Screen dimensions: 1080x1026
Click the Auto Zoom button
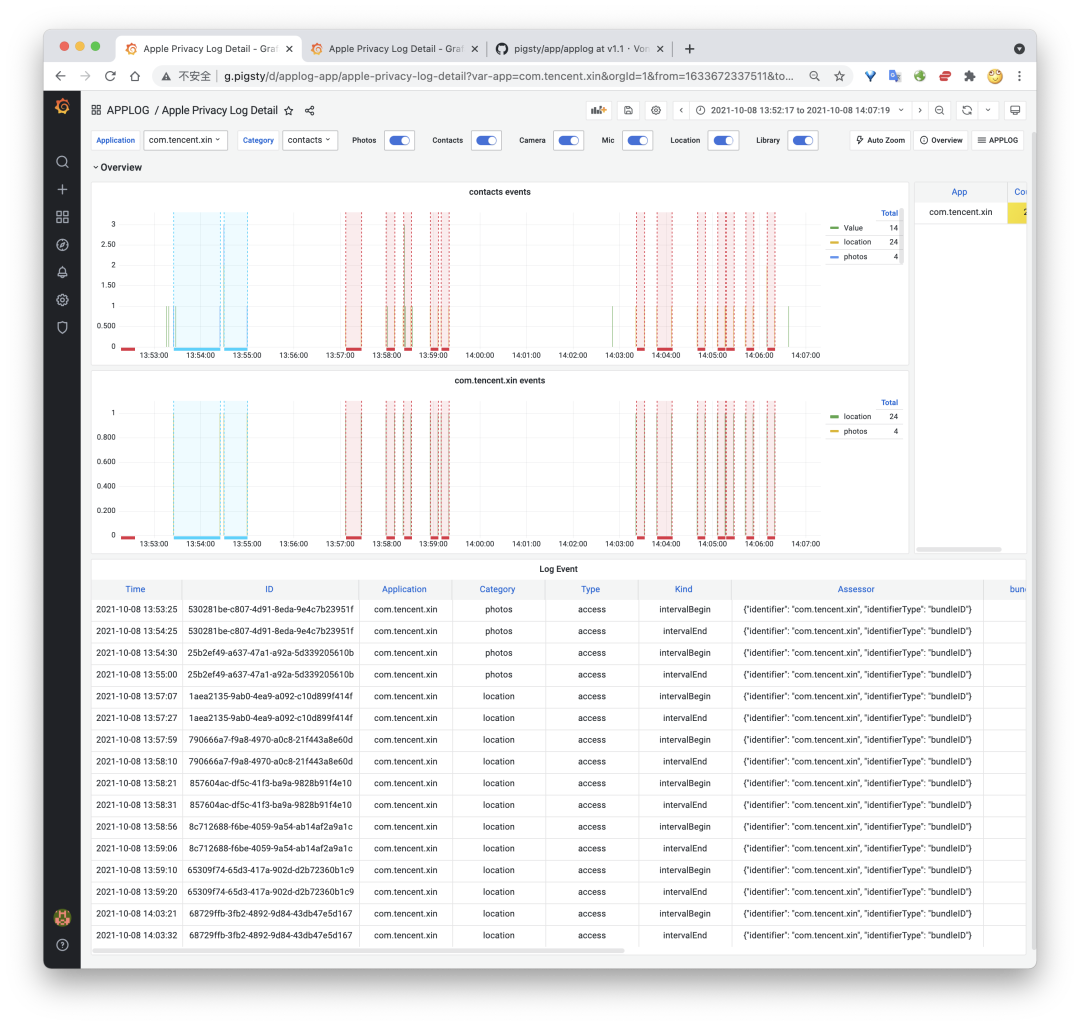pos(880,140)
